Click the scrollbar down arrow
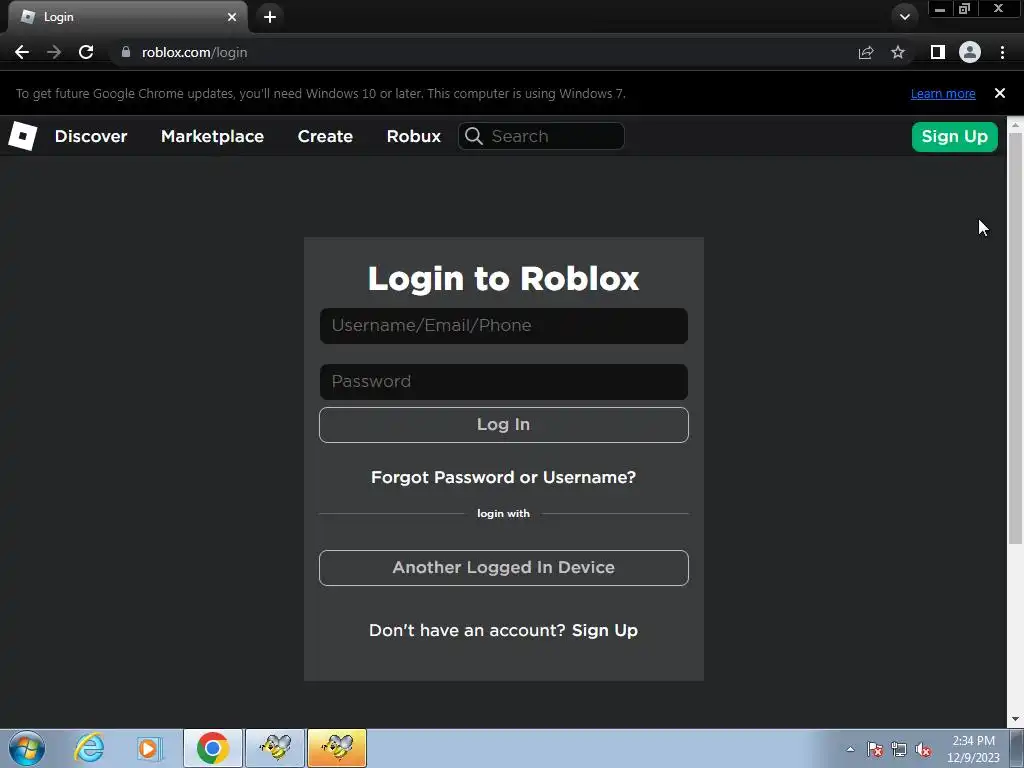The width and height of the screenshot is (1024, 768). (1015, 719)
